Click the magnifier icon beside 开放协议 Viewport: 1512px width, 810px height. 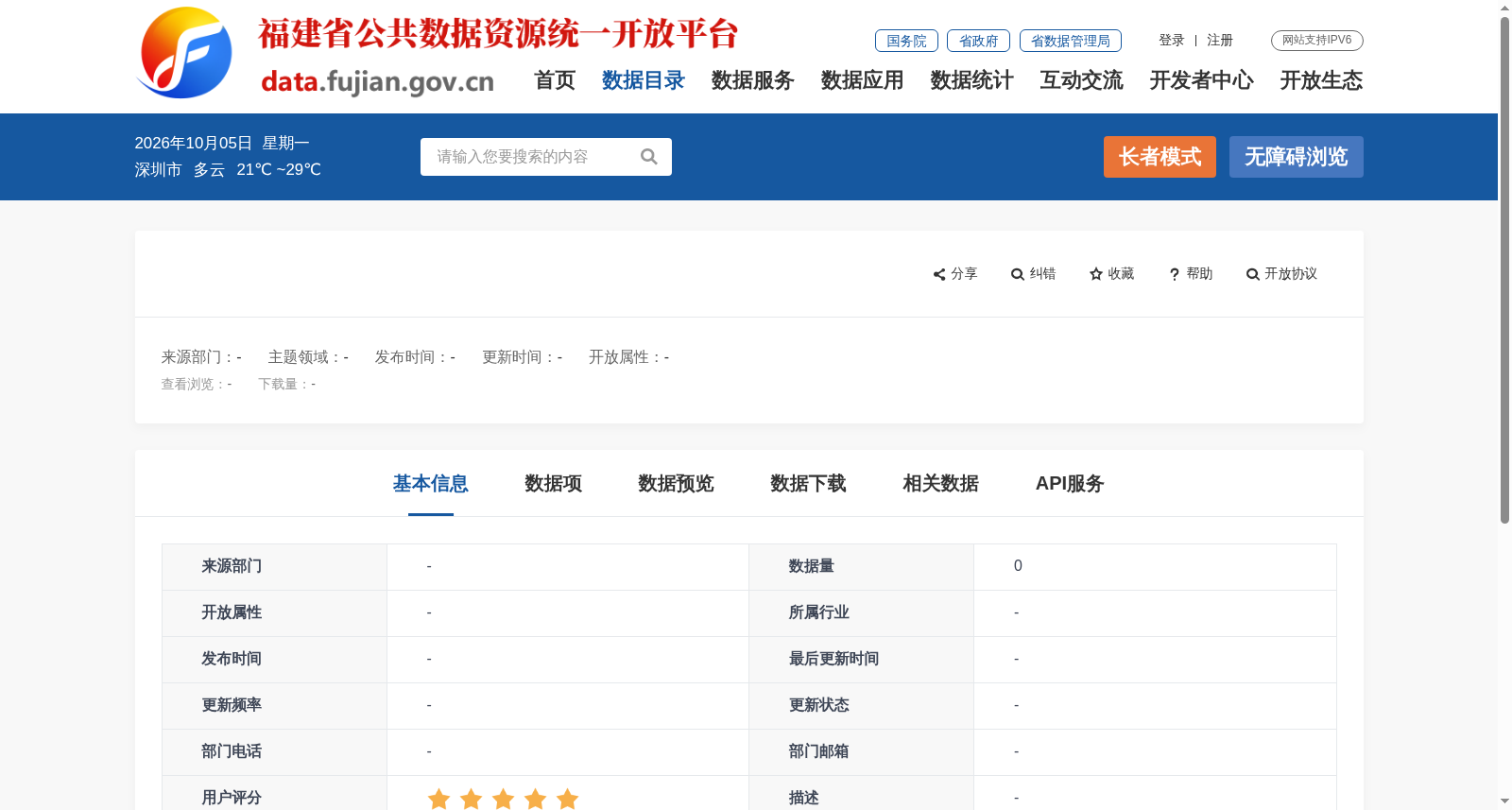tap(1253, 274)
